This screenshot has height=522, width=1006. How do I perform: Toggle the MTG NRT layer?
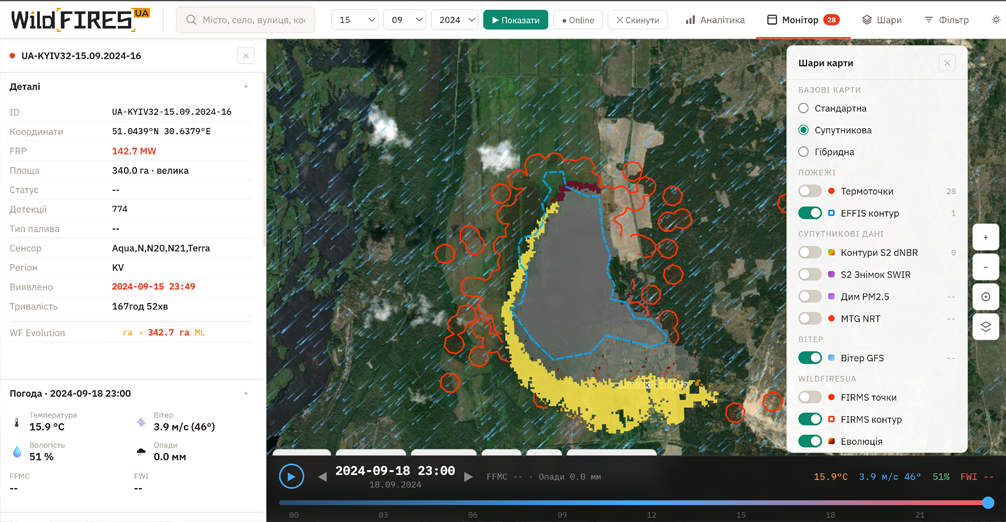click(x=810, y=318)
